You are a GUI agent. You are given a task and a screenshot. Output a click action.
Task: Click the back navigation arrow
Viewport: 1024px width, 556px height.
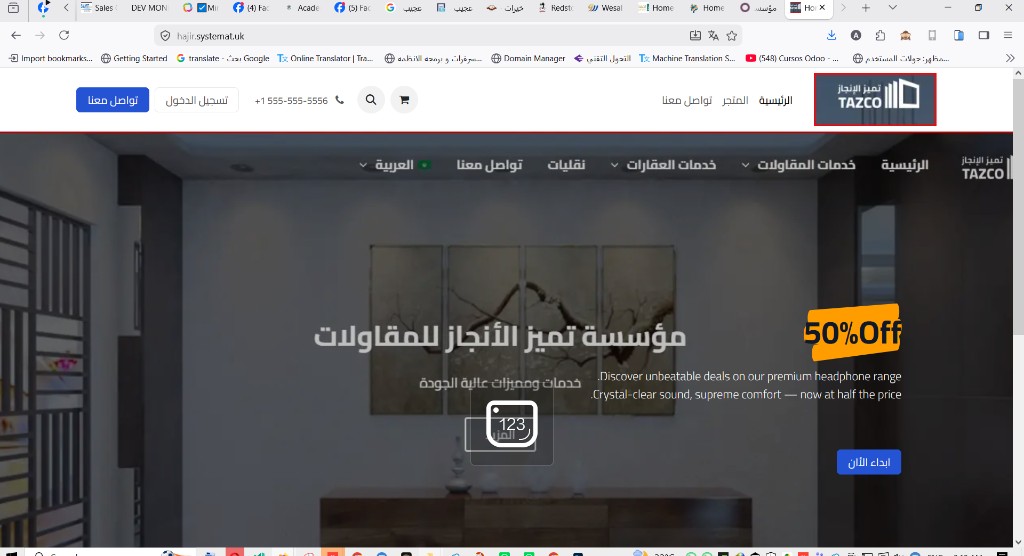point(16,35)
